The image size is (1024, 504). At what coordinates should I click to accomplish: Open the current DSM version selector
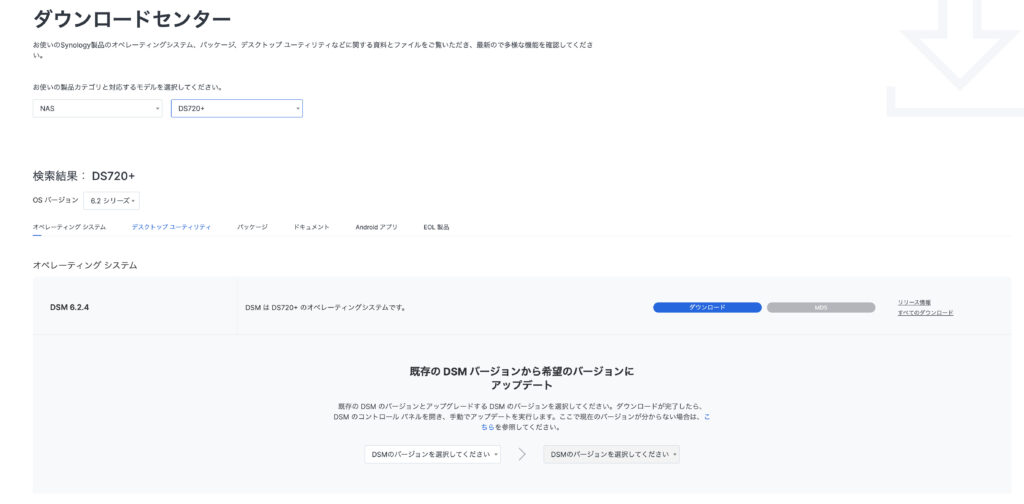tap(432, 454)
